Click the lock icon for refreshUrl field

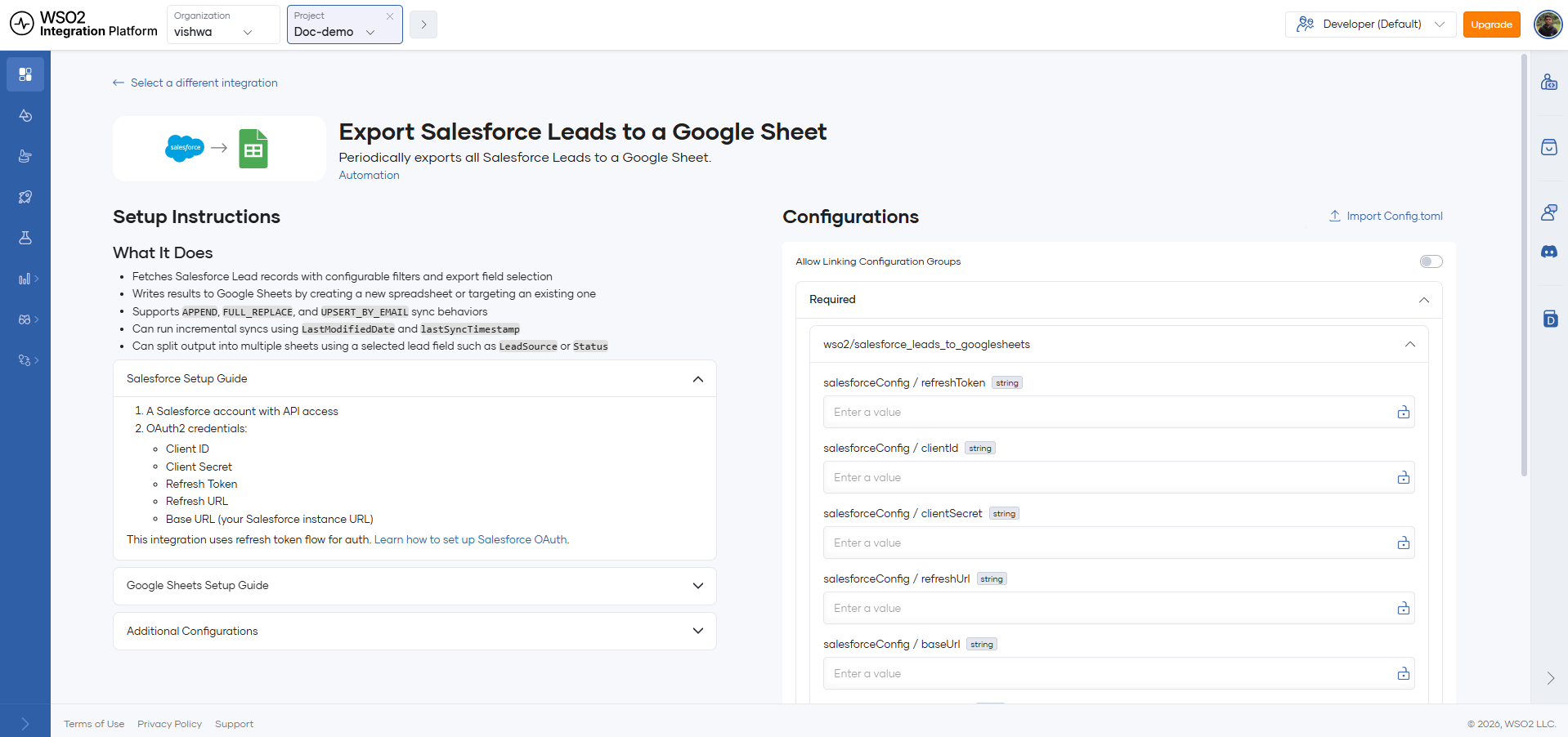pos(1404,609)
